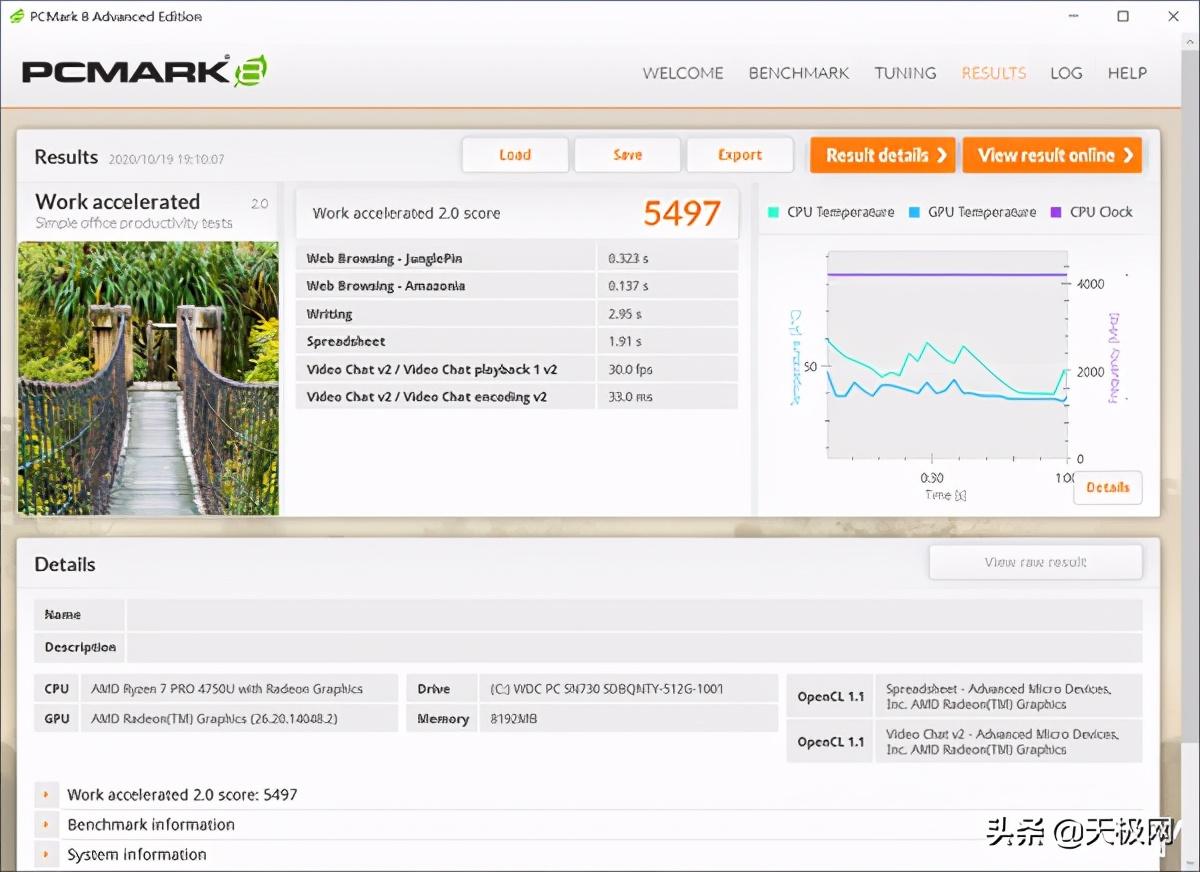Viewport: 1200px width, 872px height.
Task: Click View result online
Action: [x=1052, y=155]
